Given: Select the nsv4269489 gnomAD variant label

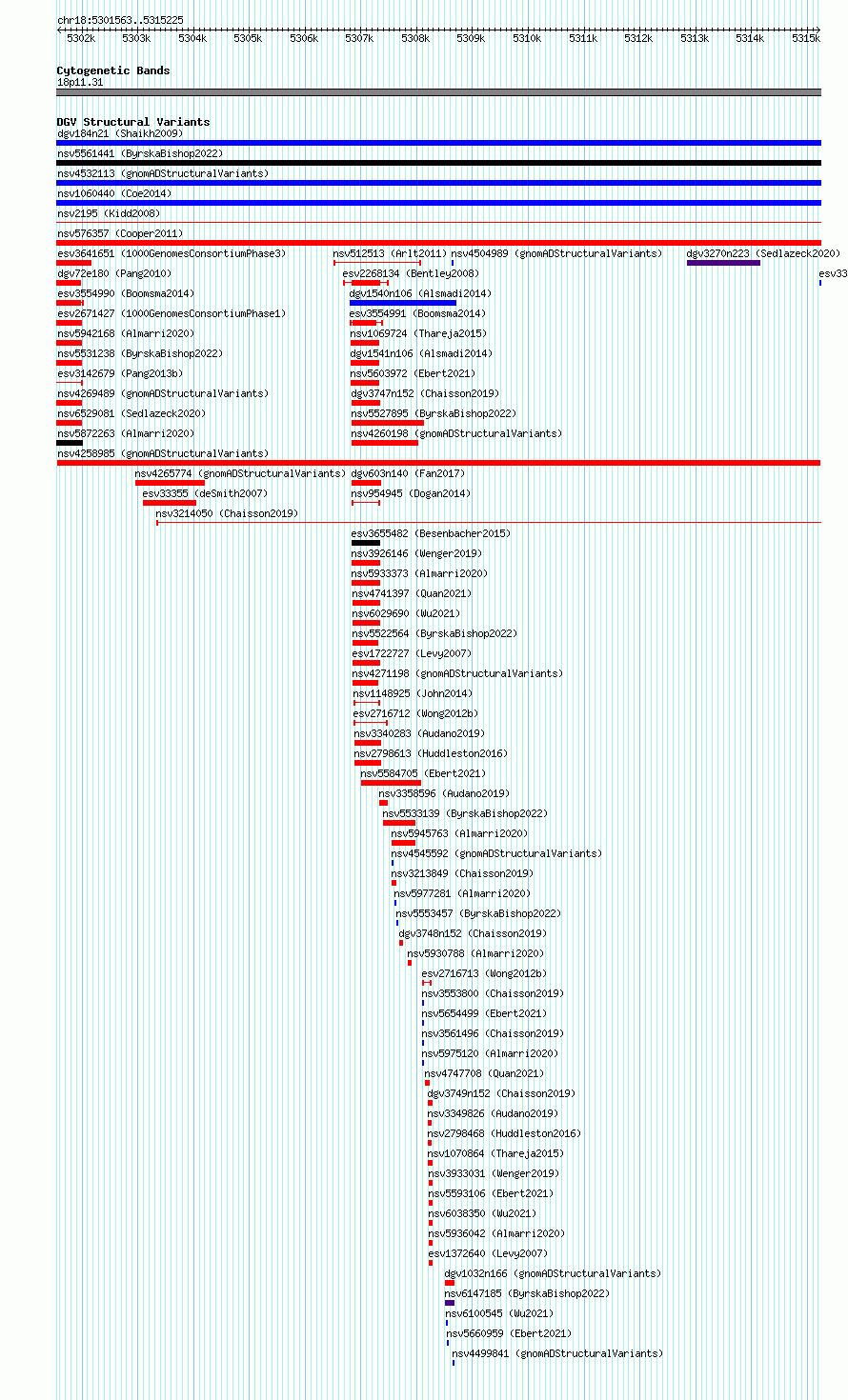Looking at the screenshot, I should [163, 393].
